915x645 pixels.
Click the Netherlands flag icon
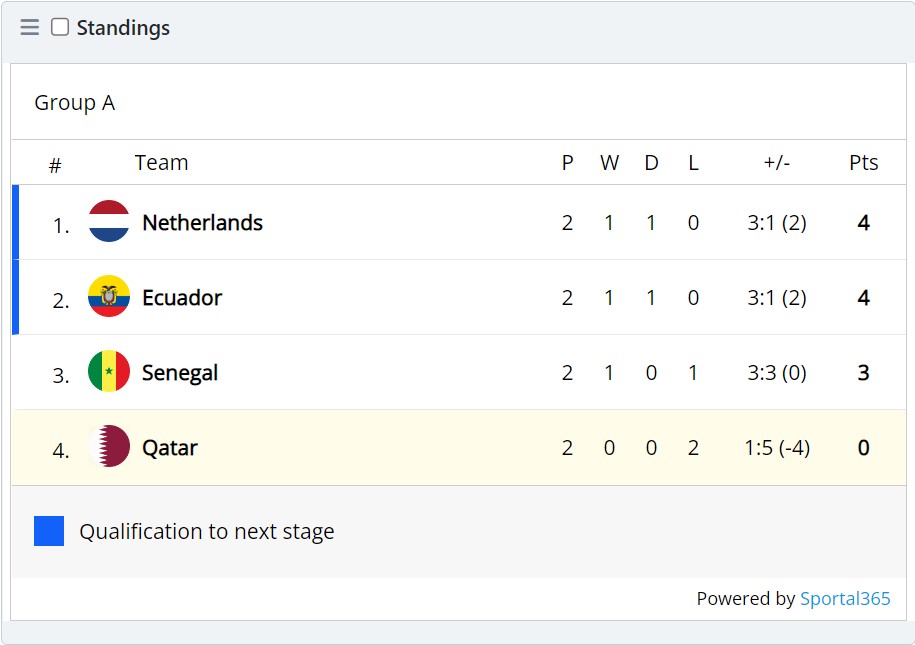point(110,222)
